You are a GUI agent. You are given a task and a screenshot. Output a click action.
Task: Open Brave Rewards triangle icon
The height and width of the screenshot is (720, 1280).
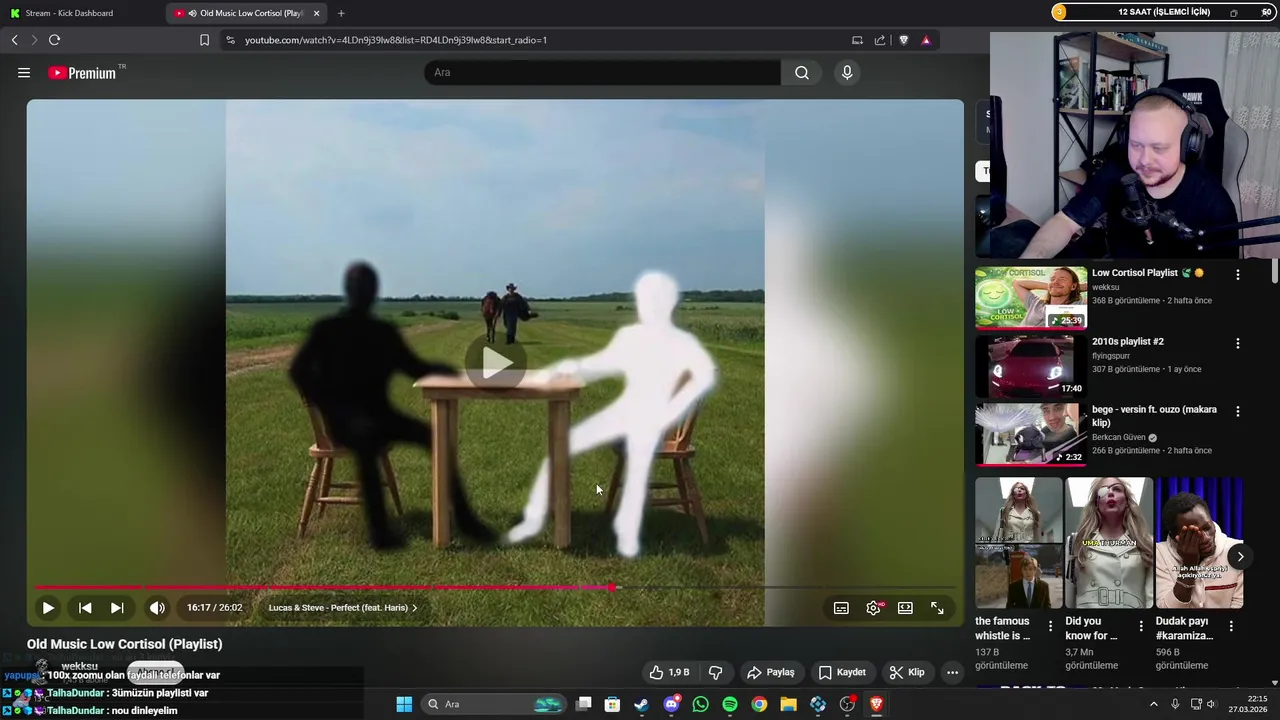(x=926, y=40)
